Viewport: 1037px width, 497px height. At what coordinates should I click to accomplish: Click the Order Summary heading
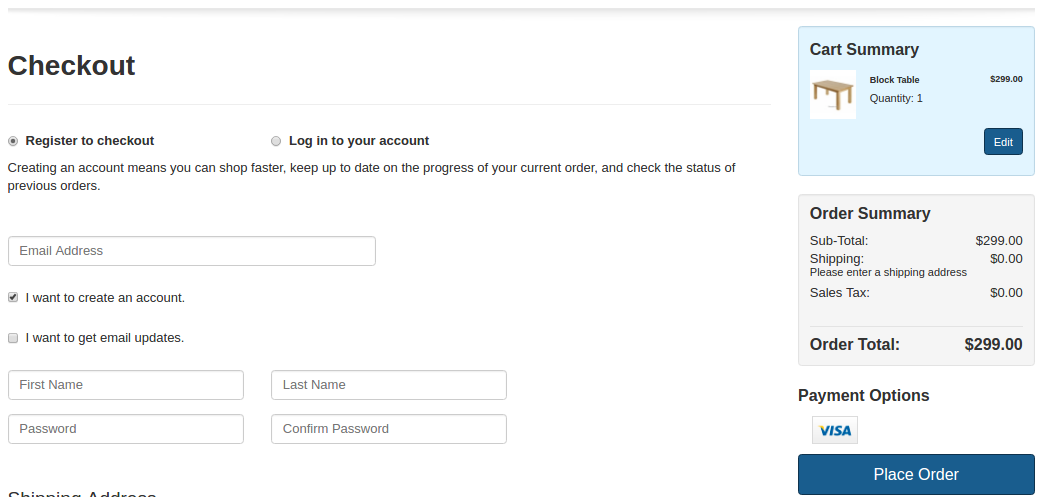tap(870, 213)
